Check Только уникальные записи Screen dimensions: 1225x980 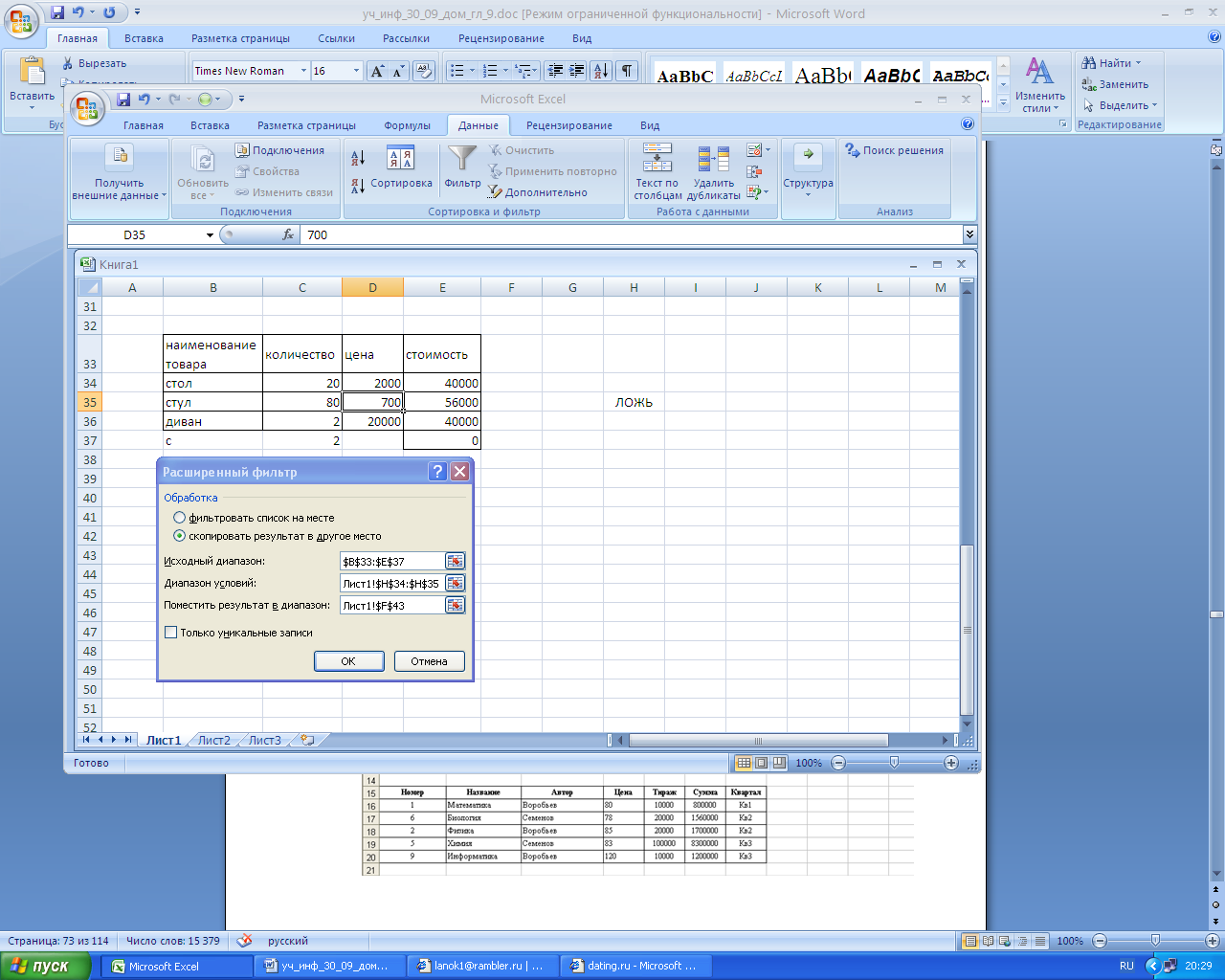[238, 633]
